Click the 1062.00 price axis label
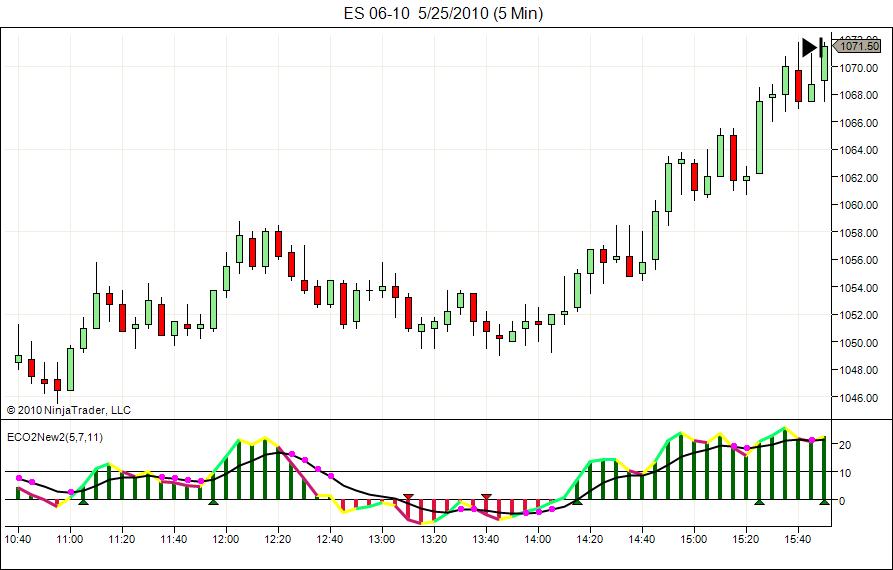 coord(859,178)
